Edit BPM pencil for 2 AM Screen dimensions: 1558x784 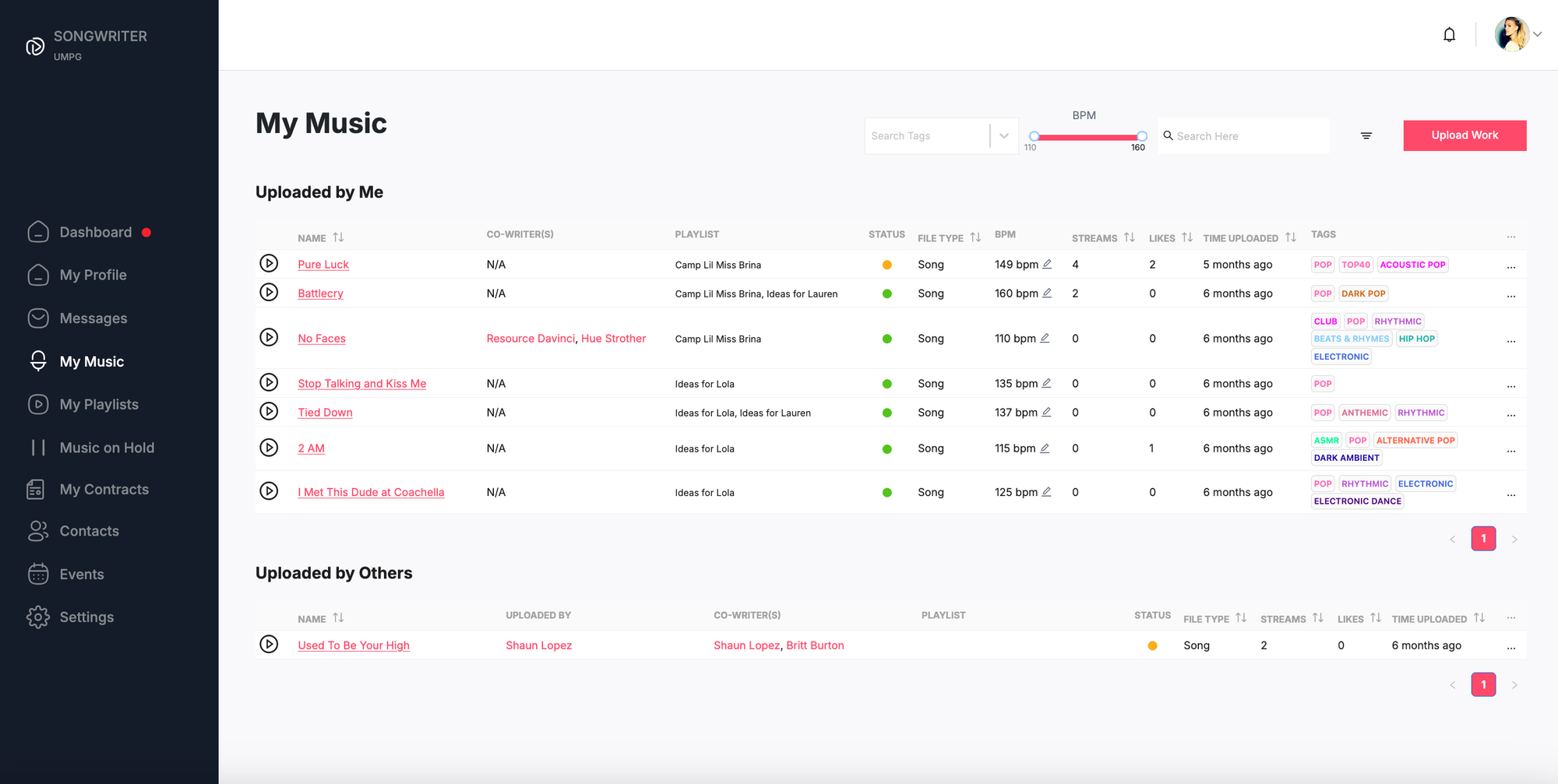[x=1045, y=448]
